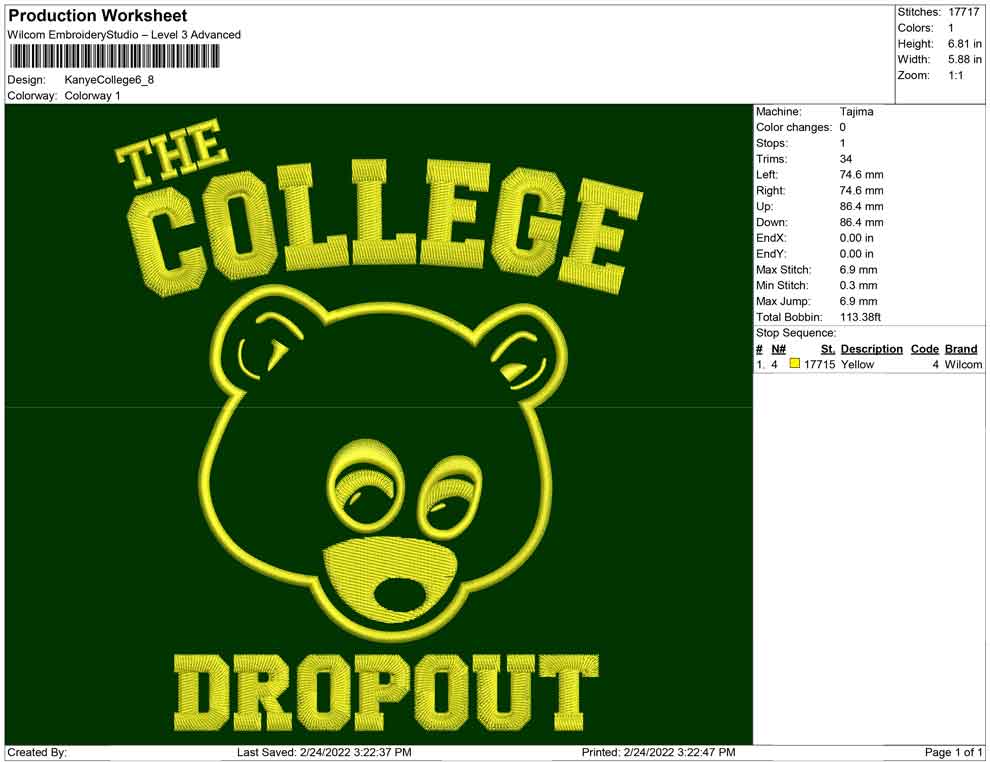The width and height of the screenshot is (990, 762).
Task: Click the 'Created By:' footer label
Action: (x=37, y=752)
